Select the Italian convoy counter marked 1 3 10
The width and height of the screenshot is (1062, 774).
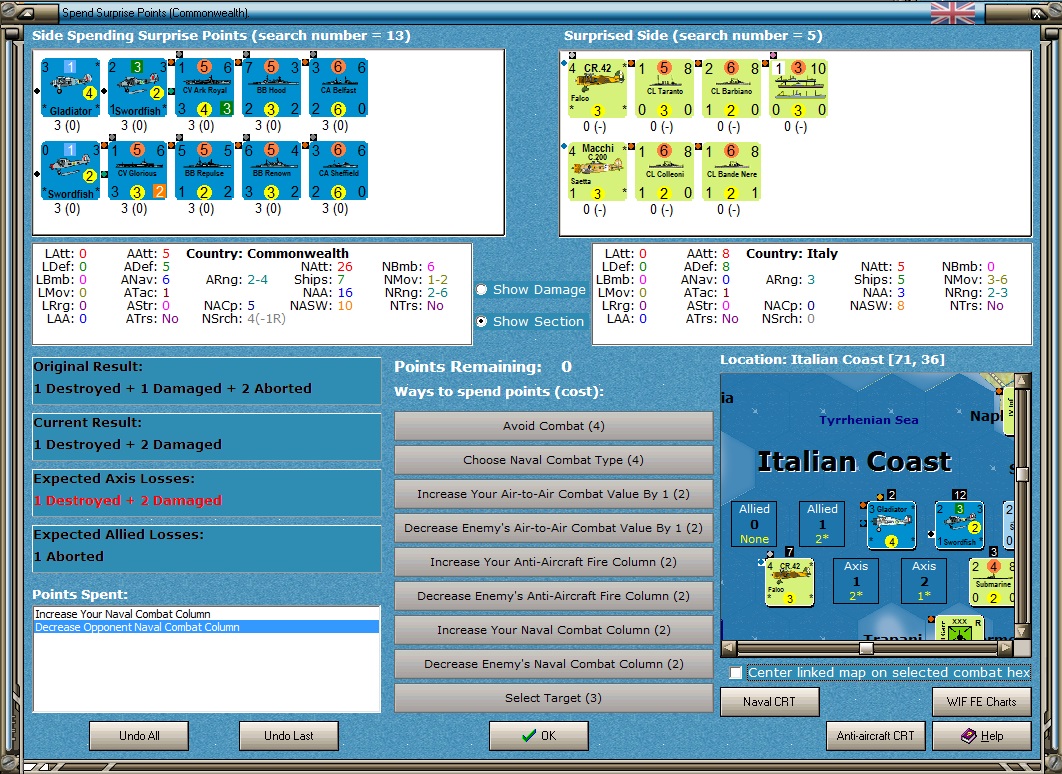pyautogui.click(x=798, y=88)
